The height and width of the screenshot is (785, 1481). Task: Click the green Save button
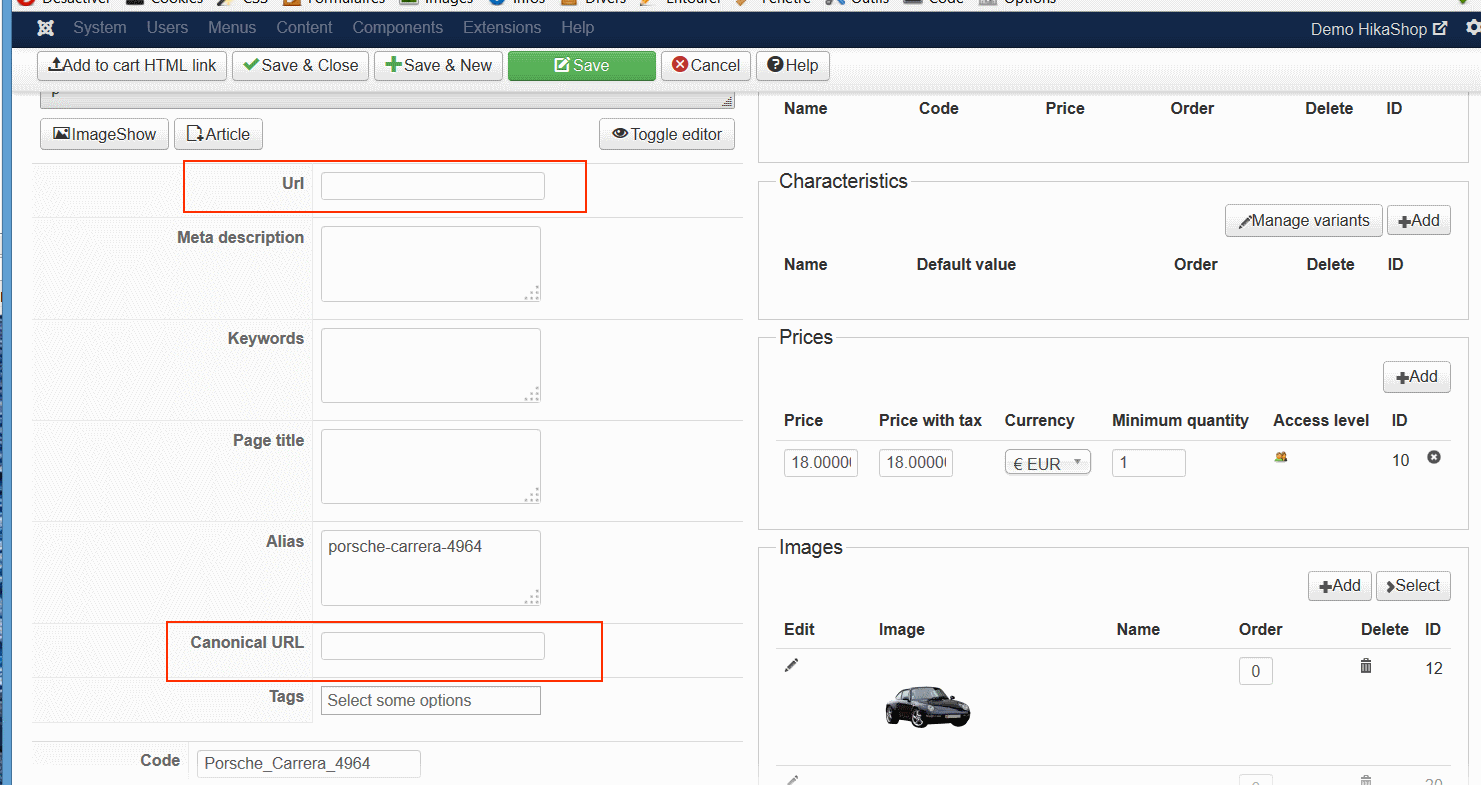582,66
